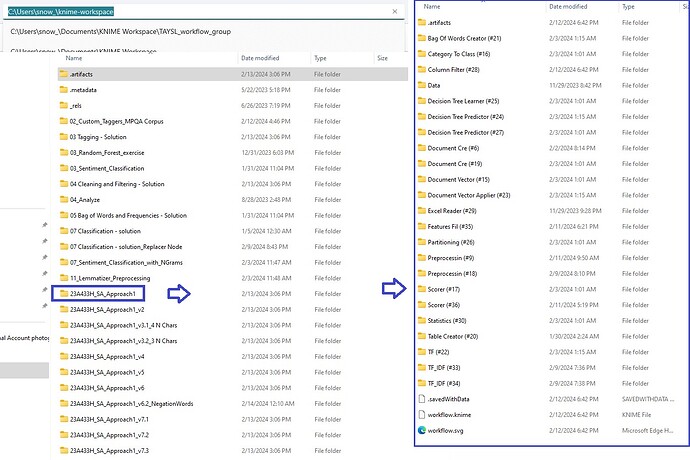The height and width of the screenshot is (460, 690).
Task: Sort left file list by Type column
Action: tap(320, 58)
